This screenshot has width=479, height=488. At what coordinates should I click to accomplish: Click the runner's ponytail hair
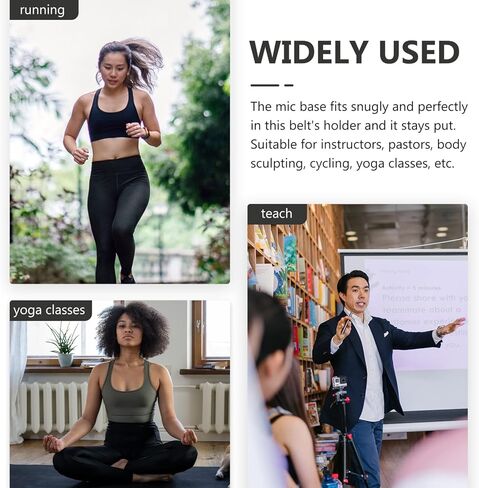(x=143, y=62)
